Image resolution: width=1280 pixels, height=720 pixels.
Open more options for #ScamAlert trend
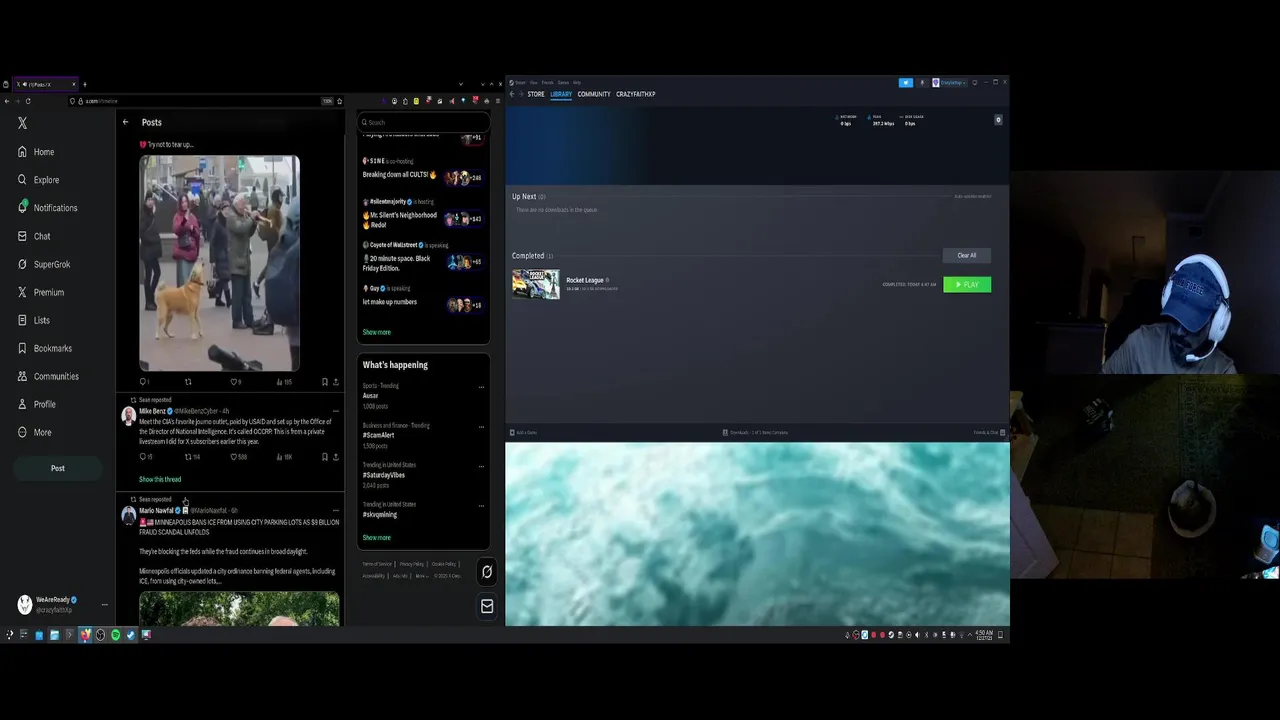[481, 426]
